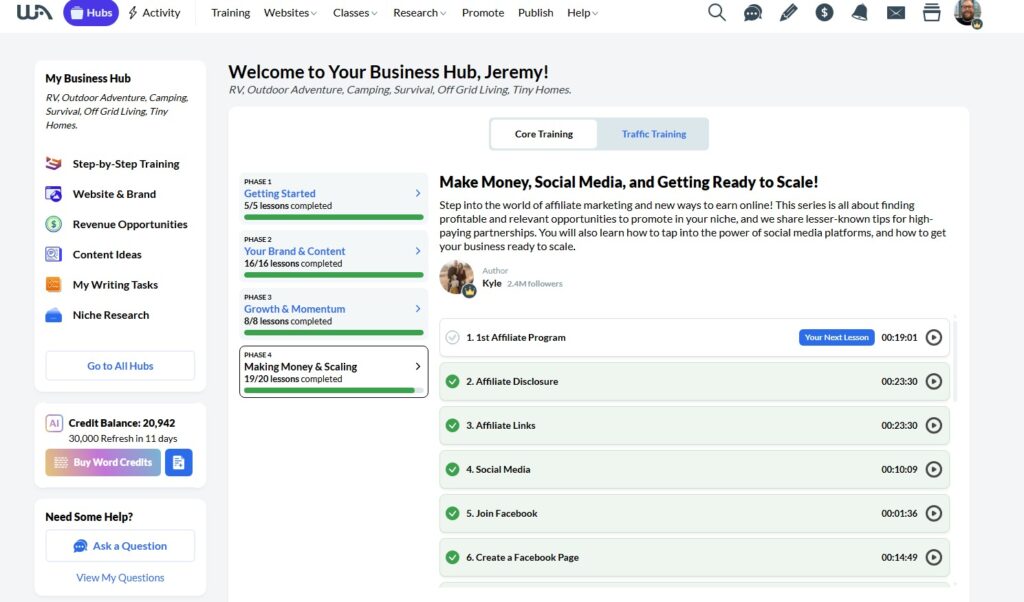Click Your Next Lesson badge

[837, 338]
